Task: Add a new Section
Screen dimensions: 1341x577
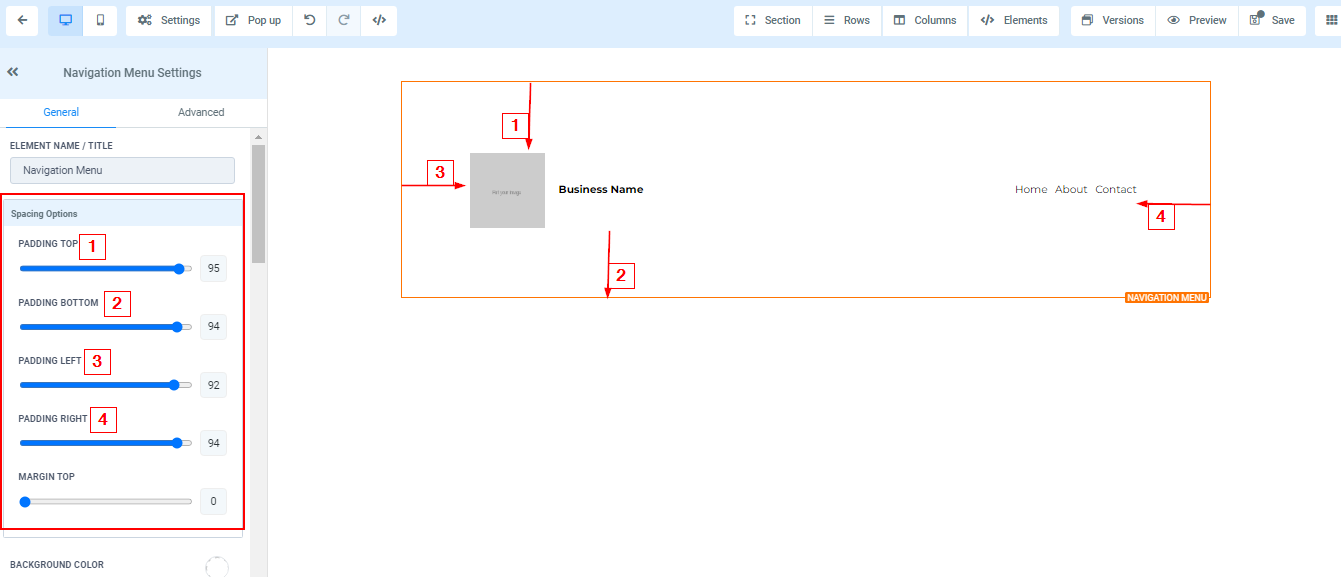Action: pyautogui.click(x=772, y=20)
